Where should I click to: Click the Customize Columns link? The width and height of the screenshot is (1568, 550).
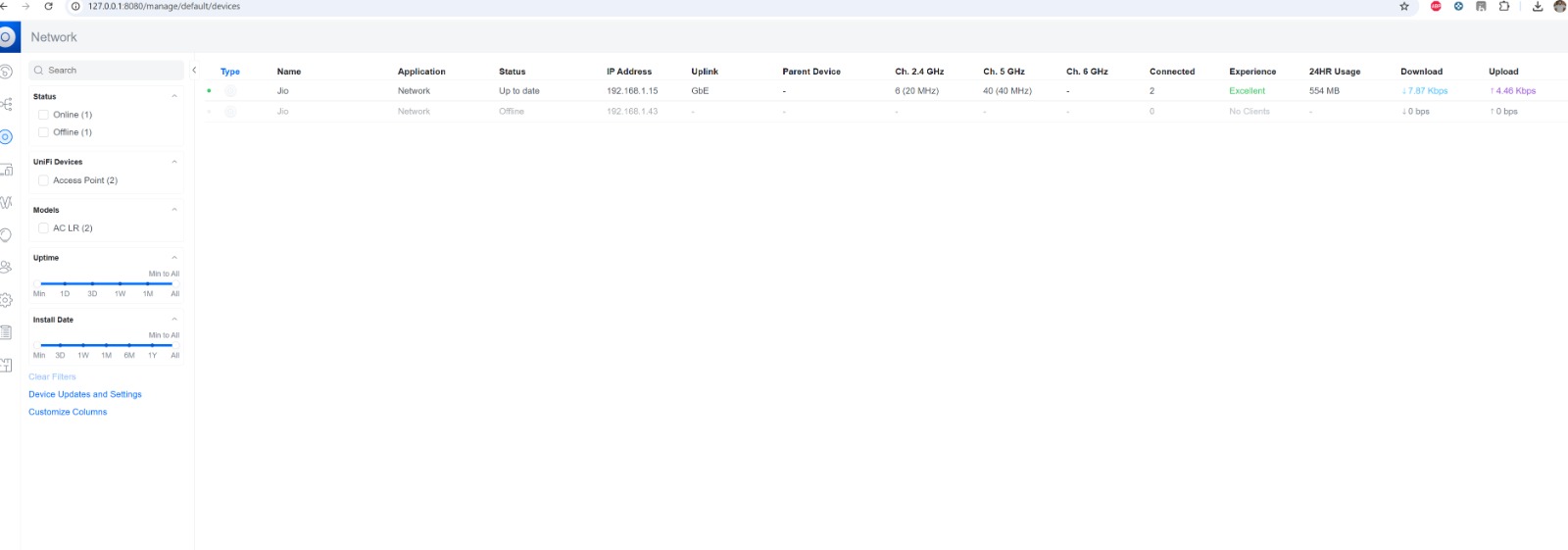click(68, 412)
